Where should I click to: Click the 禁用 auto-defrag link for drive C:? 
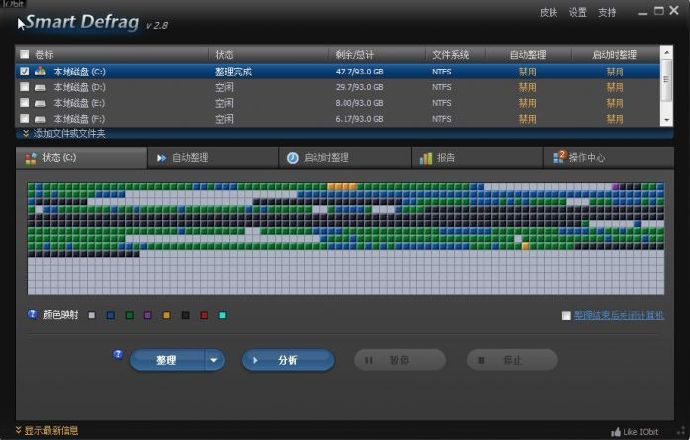point(527,72)
